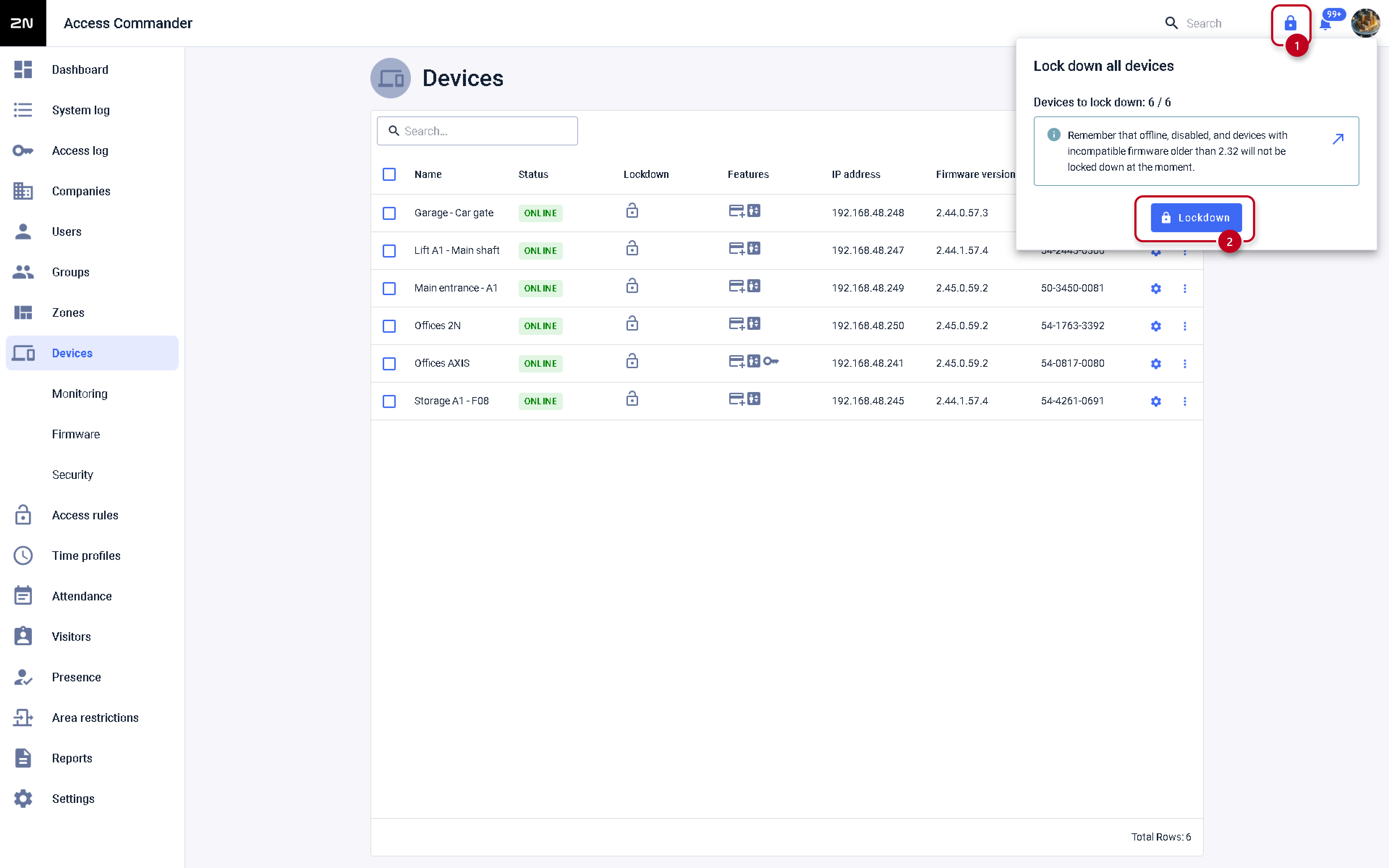Open settings gear for Offices 2N
Viewport: 1389px width, 868px height.
point(1155,326)
